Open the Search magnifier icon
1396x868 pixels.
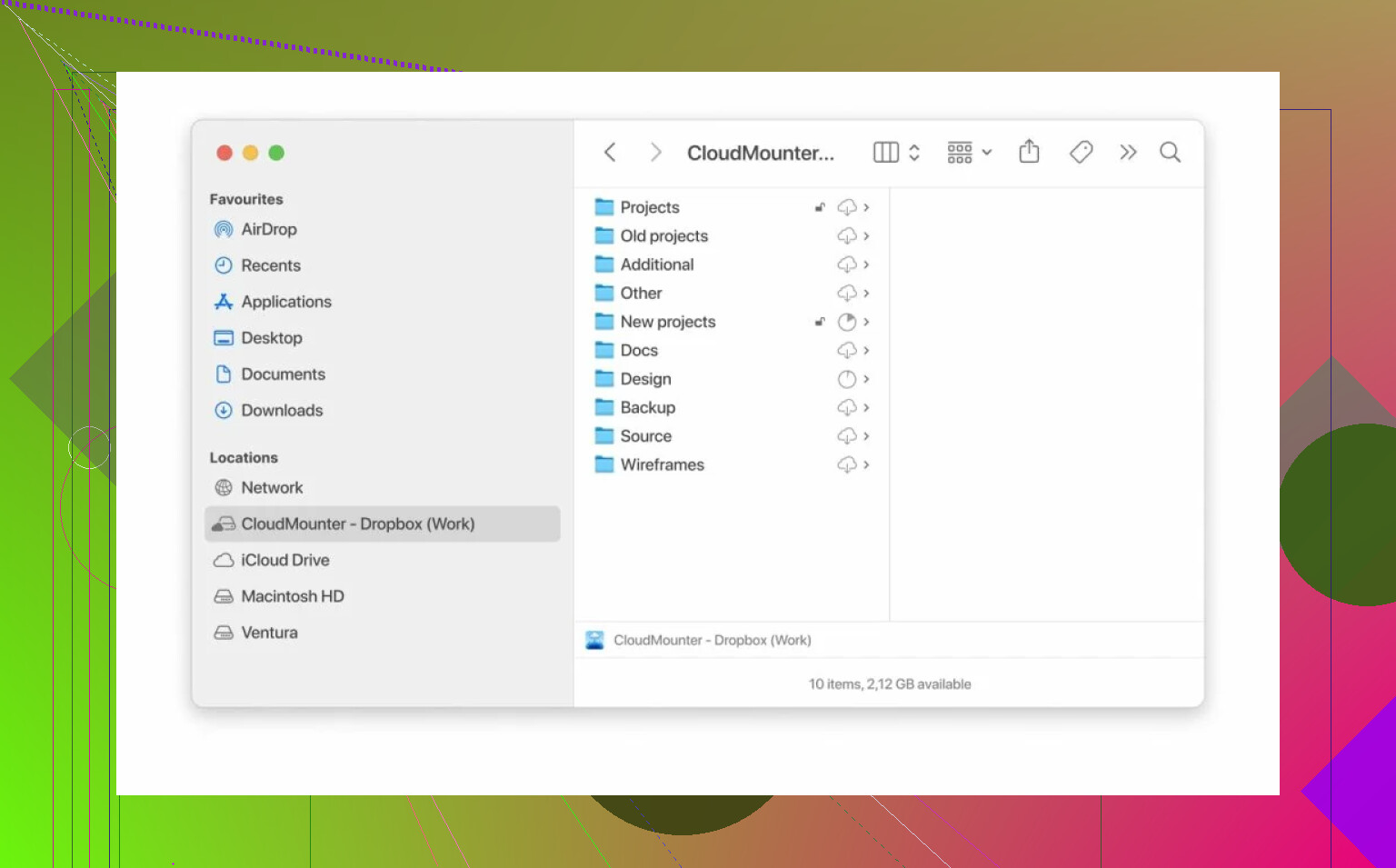pos(1170,153)
